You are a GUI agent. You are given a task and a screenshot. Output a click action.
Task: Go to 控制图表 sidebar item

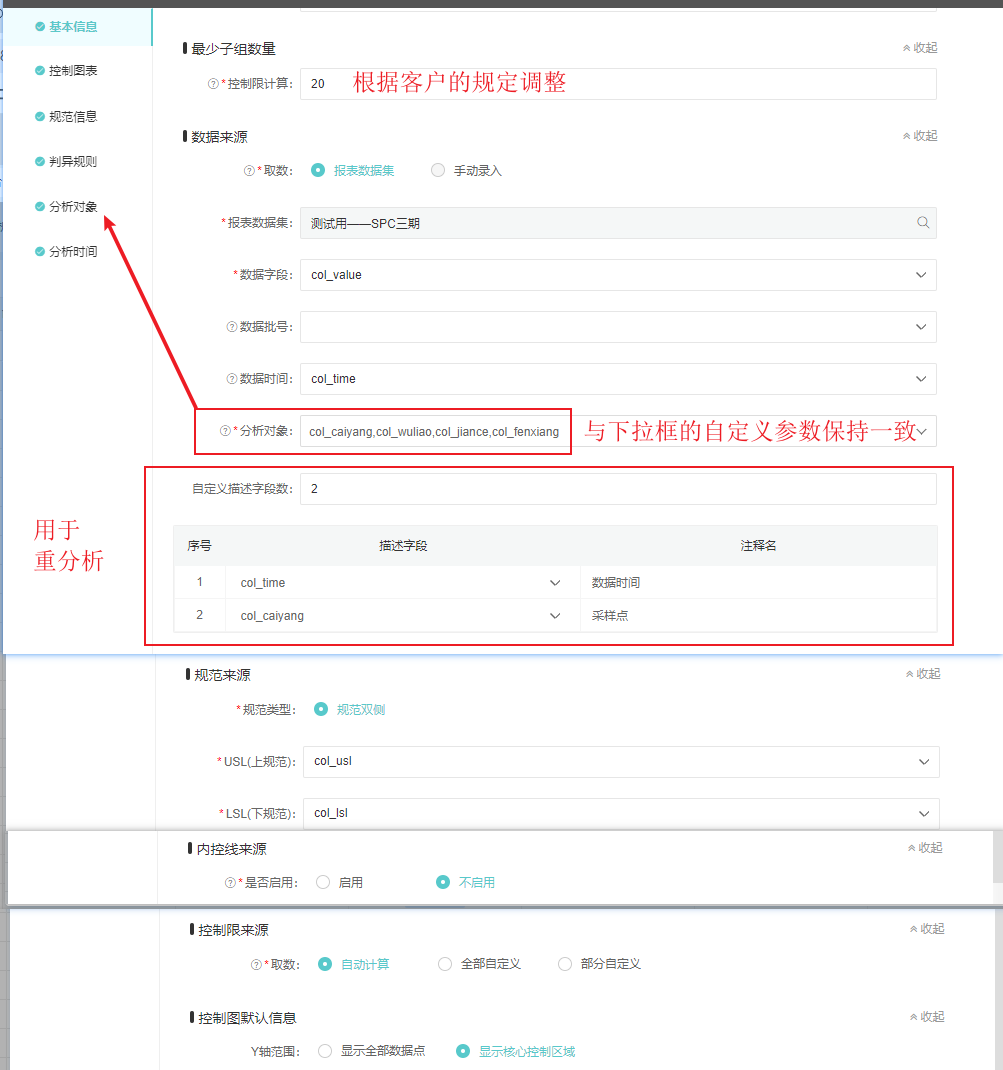point(73,70)
